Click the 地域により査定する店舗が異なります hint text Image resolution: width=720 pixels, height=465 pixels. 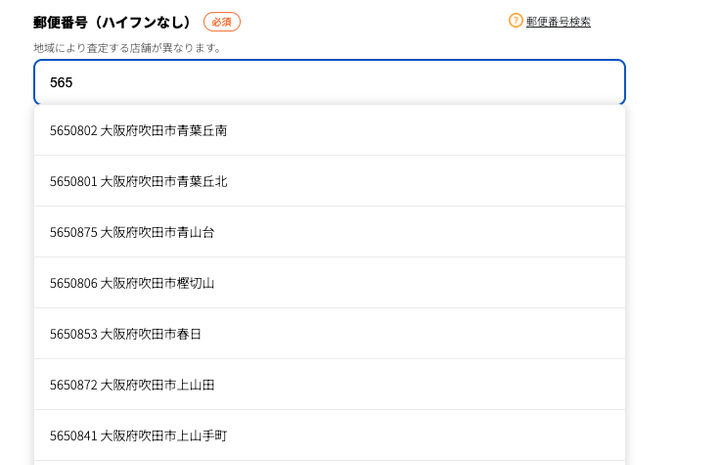coord(128,48)
